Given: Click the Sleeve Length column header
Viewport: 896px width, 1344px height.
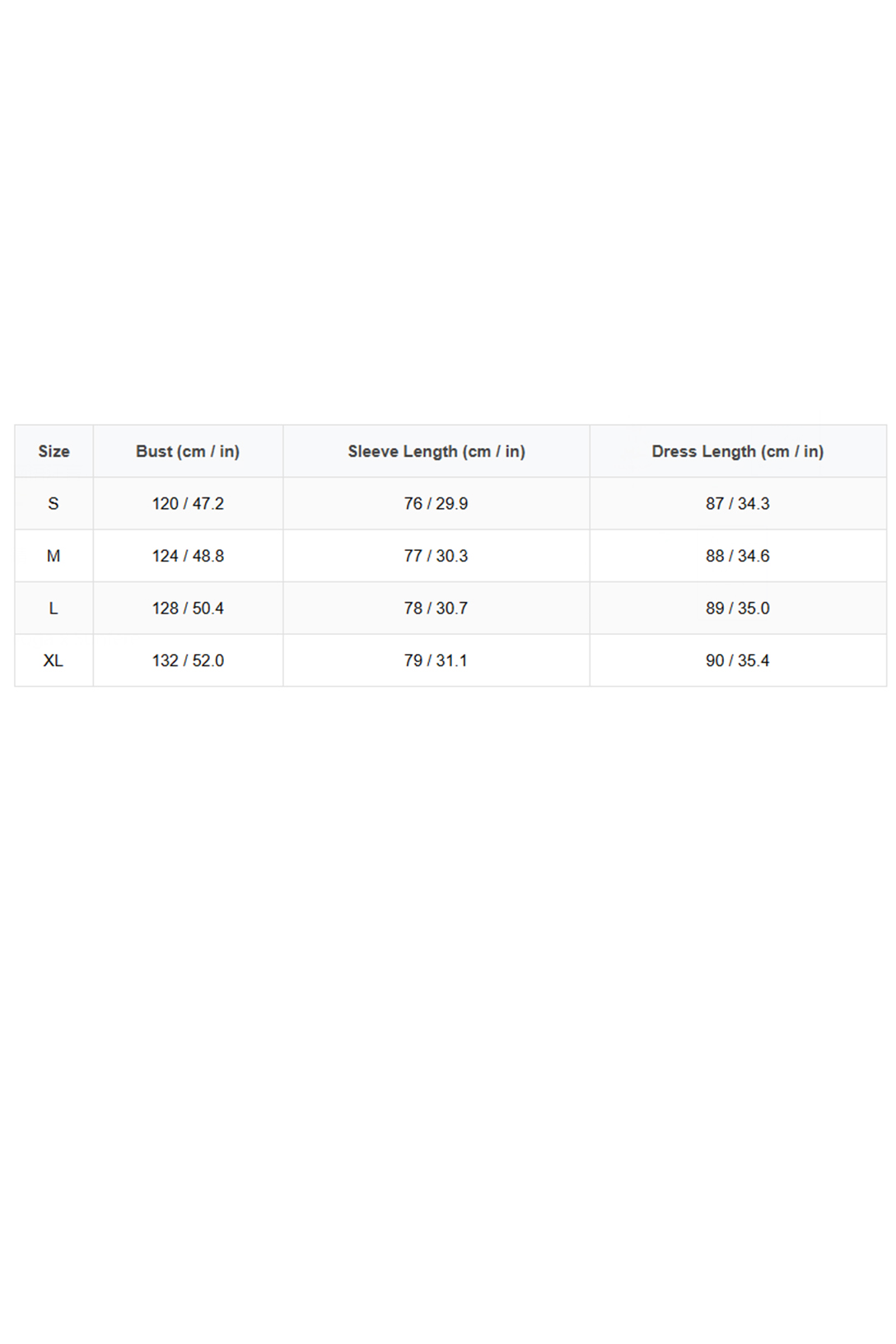Looking at the screenshot, I should coord(436,451).
